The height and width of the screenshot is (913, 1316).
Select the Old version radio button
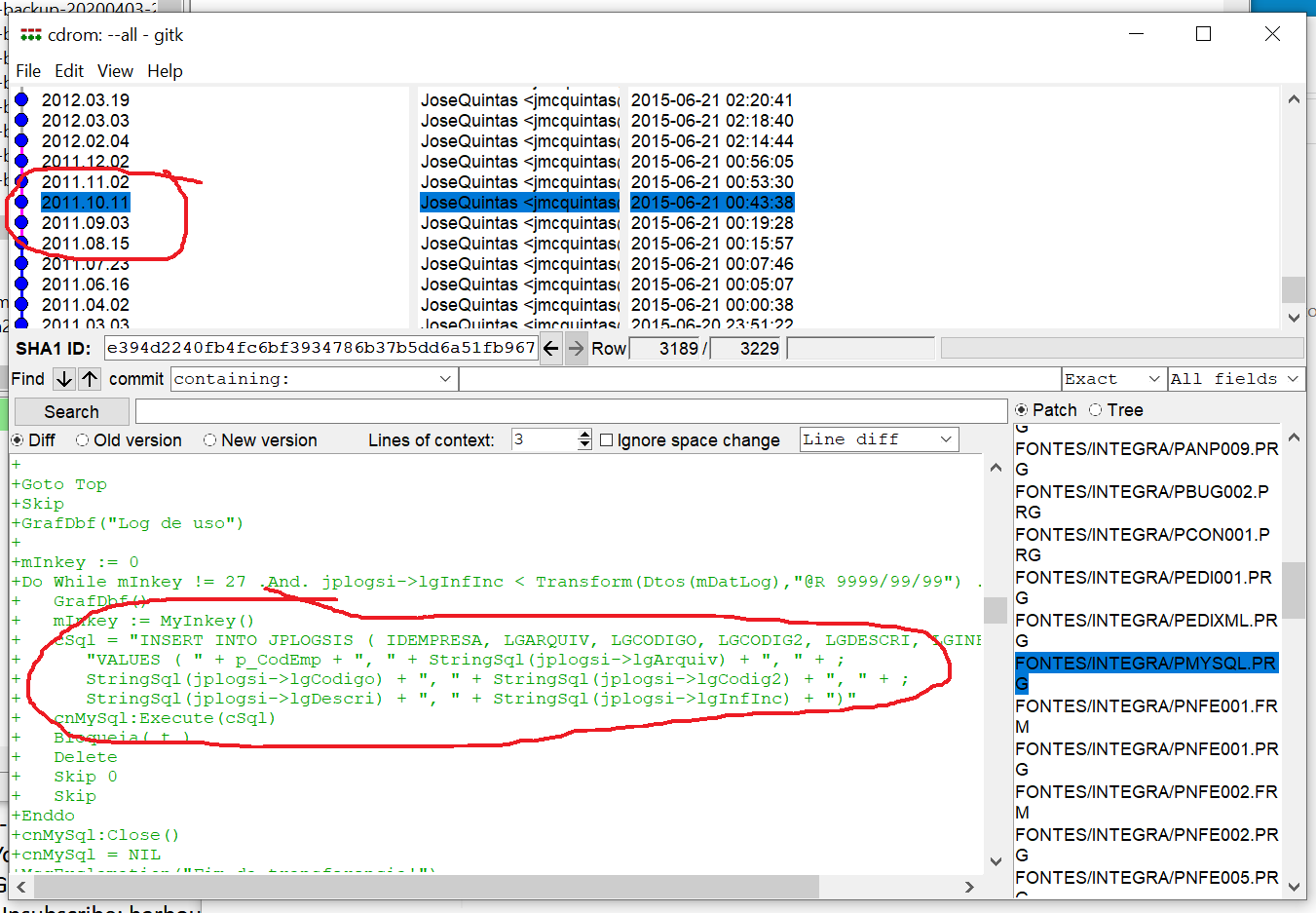click(x=83, y=440)
